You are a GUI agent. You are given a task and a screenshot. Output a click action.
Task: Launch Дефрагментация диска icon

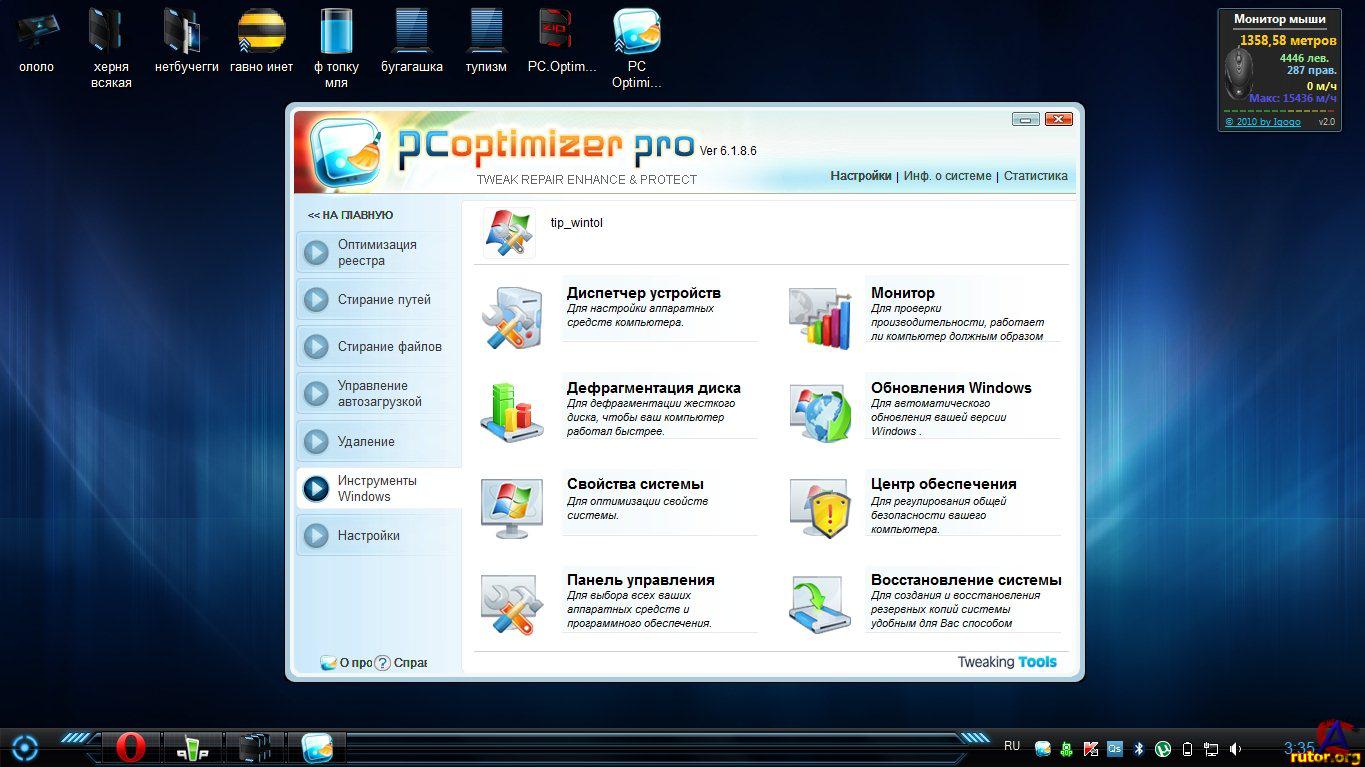coord(512,411)
